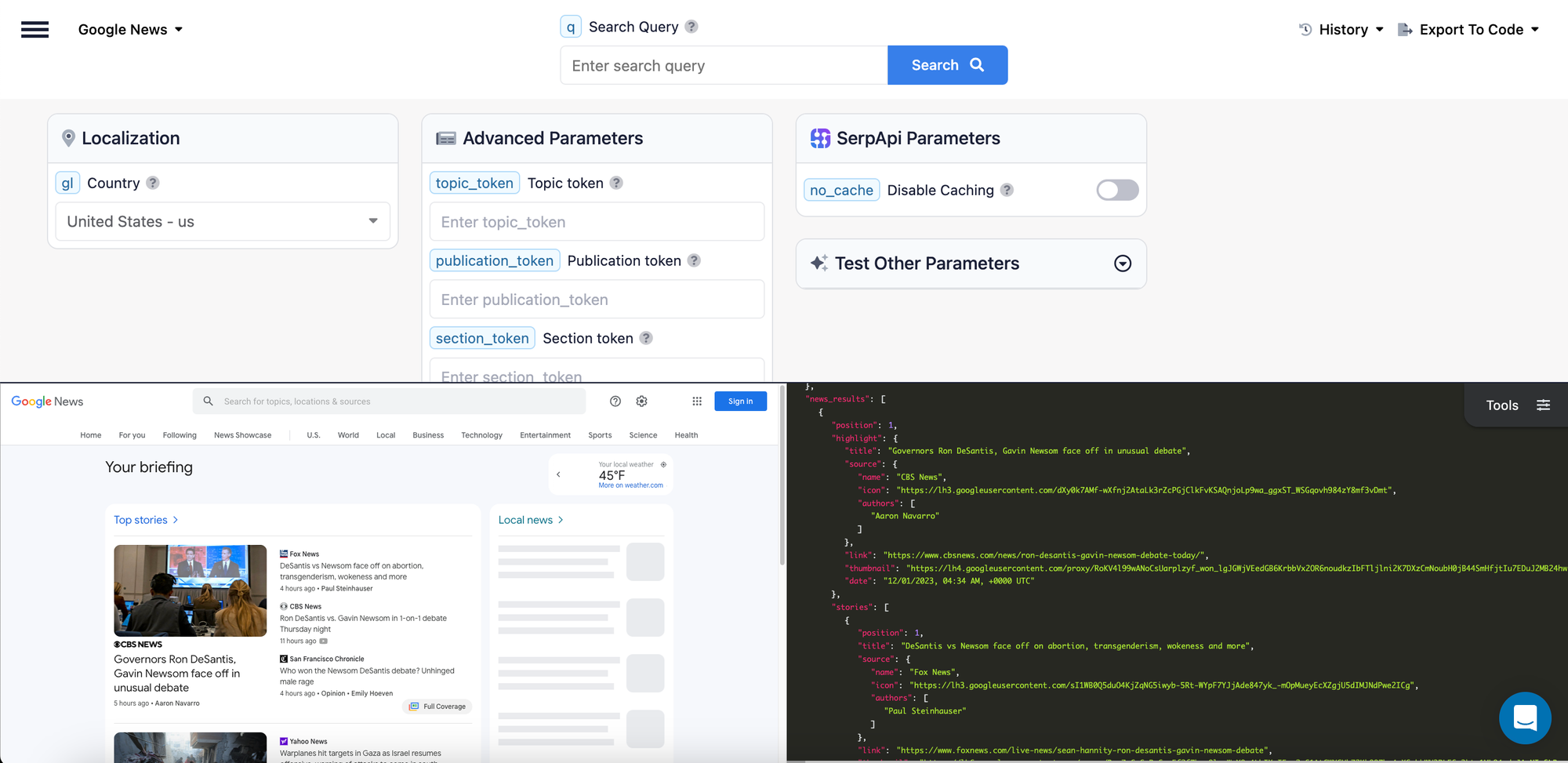Expand the Test Other Parameters section

pos(1123,263)
